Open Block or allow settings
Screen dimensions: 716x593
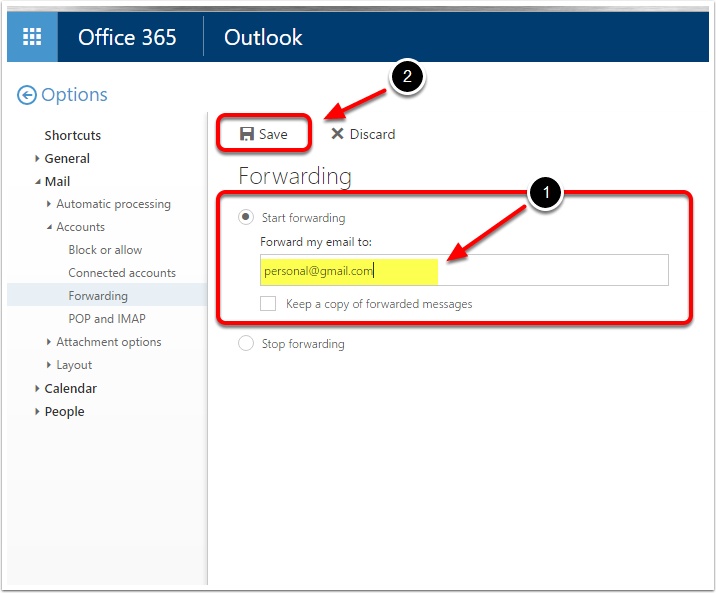tap(105, 250)
